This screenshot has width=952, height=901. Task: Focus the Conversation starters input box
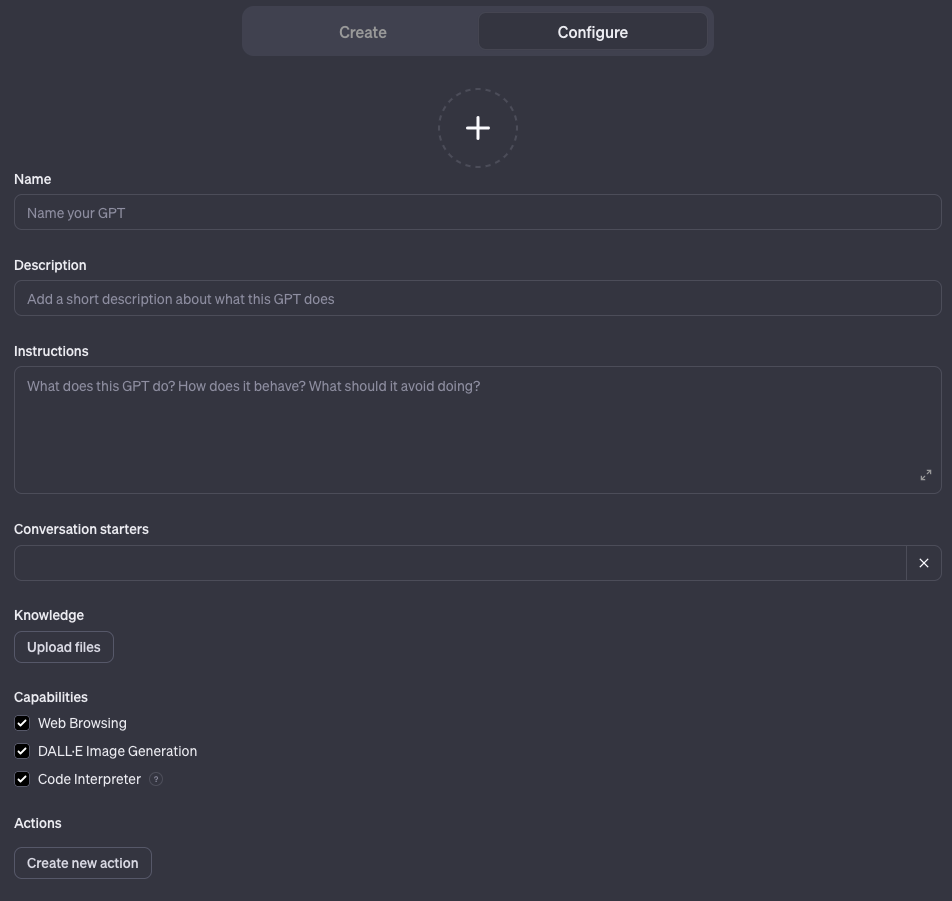pos(460,563)
